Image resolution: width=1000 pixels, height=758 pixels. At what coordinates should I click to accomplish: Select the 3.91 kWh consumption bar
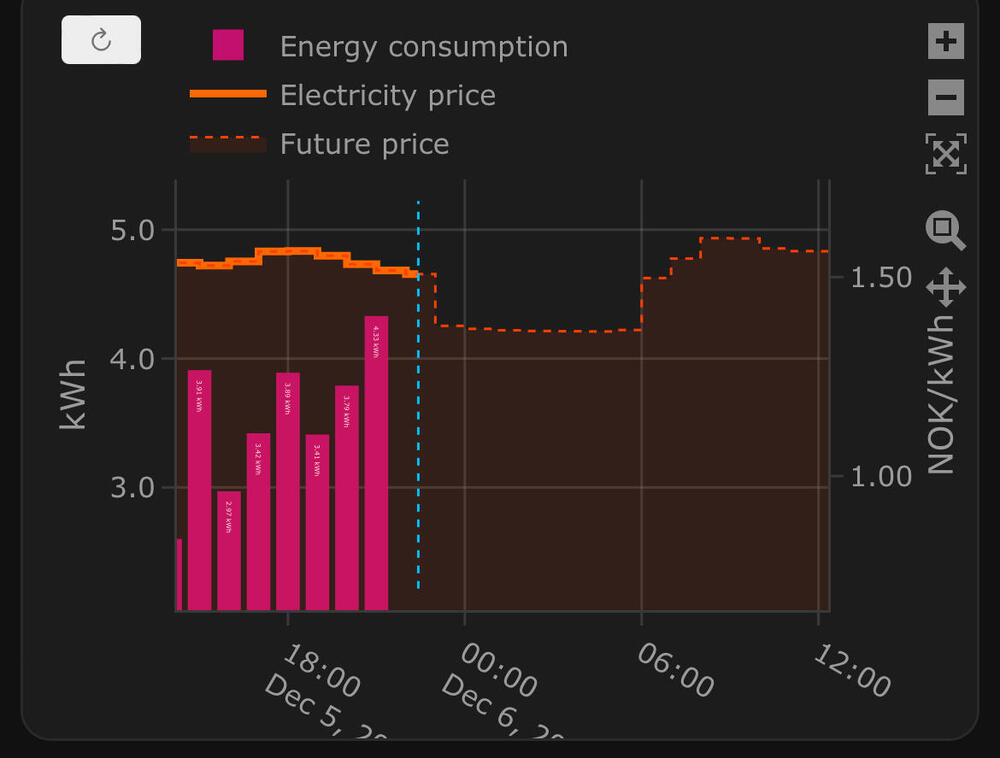click(200, 490)
